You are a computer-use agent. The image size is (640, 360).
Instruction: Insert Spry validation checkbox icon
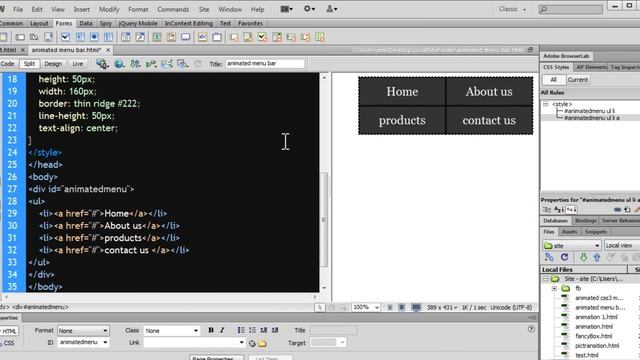[x=262, y=37]
